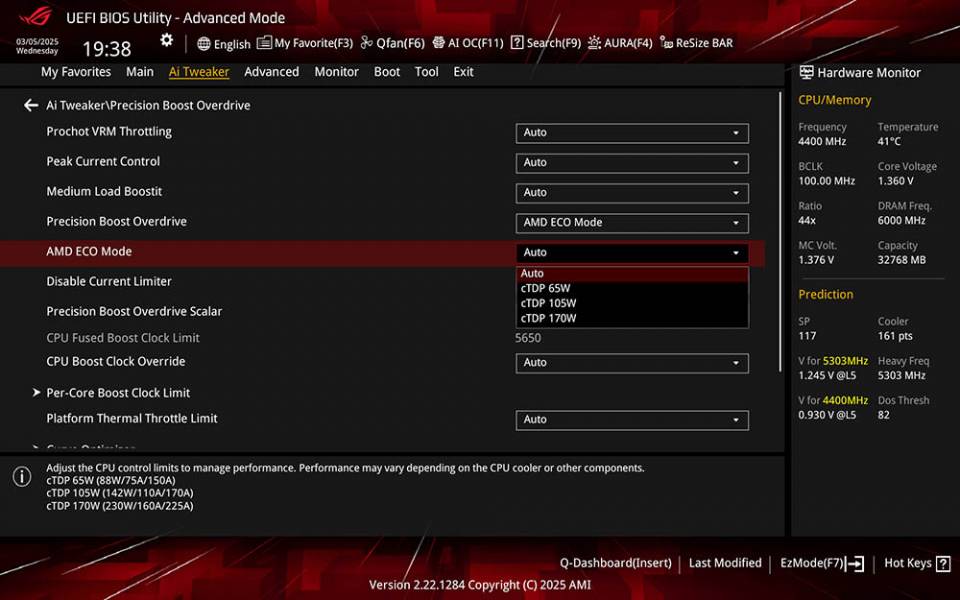Click the ROG logo in the title bar

click(x=36, y=17)
